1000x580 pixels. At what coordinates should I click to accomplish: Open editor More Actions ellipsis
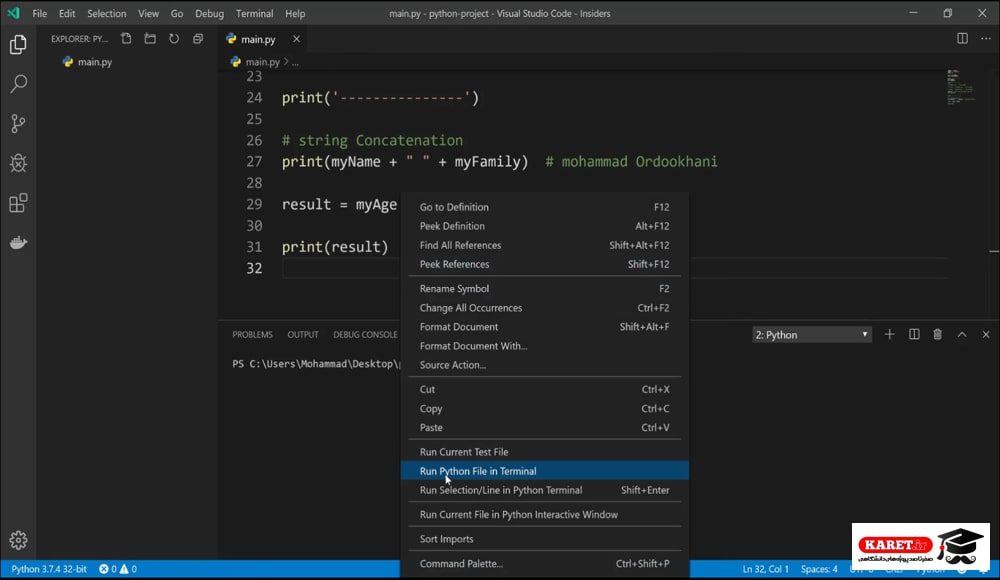[986, 38]
